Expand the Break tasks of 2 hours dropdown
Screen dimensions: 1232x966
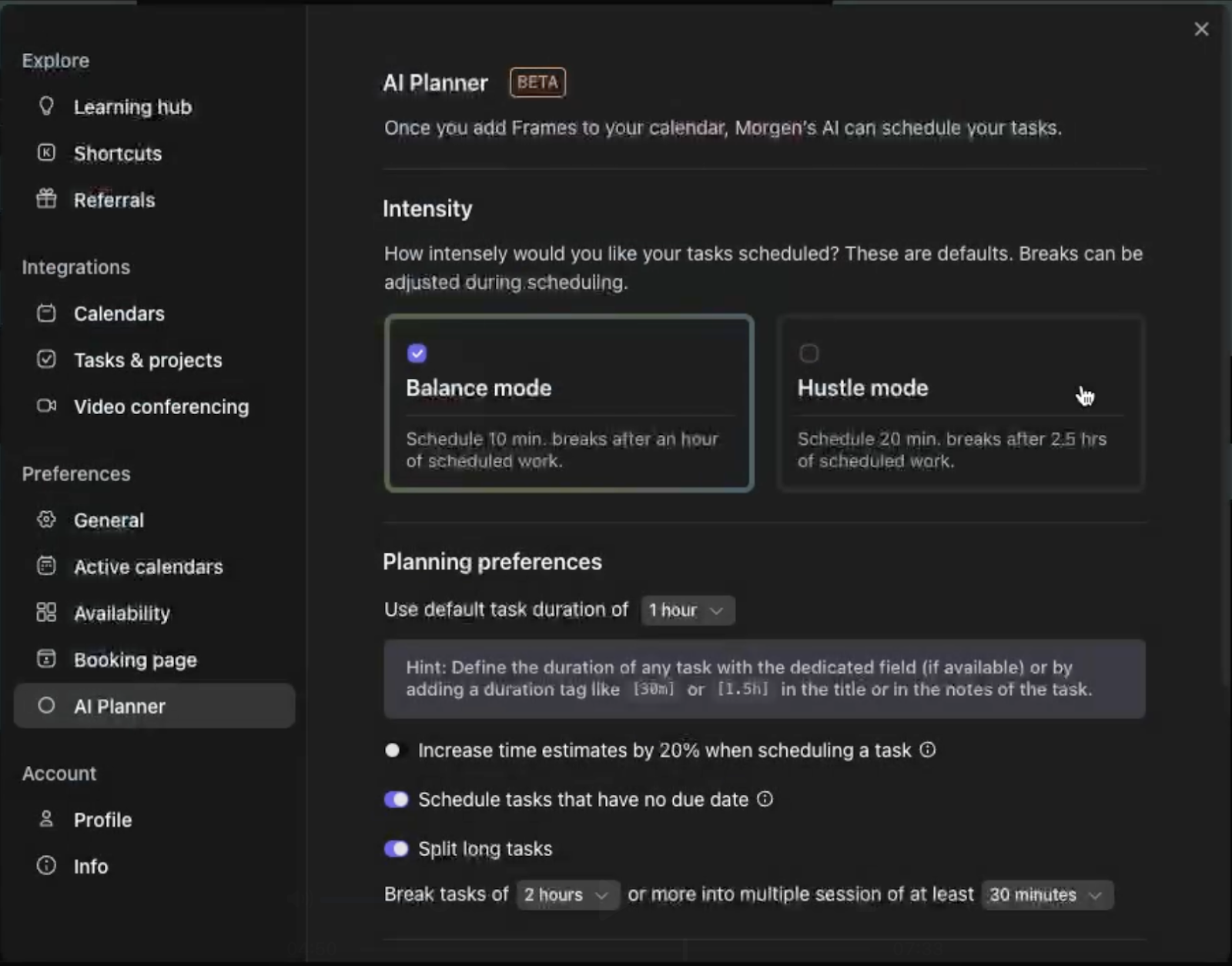(x=567, y=894)
